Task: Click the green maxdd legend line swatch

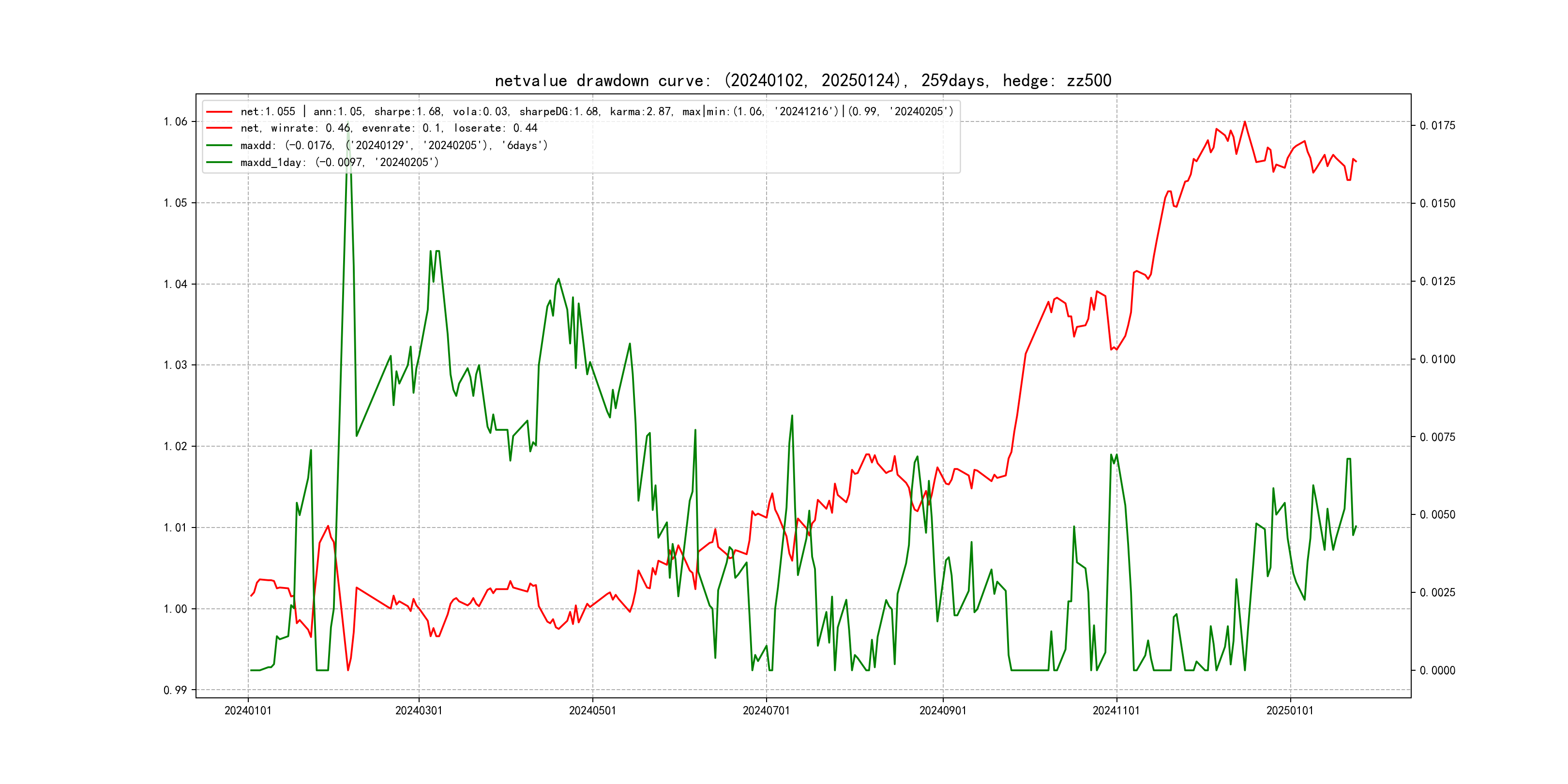Action: [x=219, y=146]
